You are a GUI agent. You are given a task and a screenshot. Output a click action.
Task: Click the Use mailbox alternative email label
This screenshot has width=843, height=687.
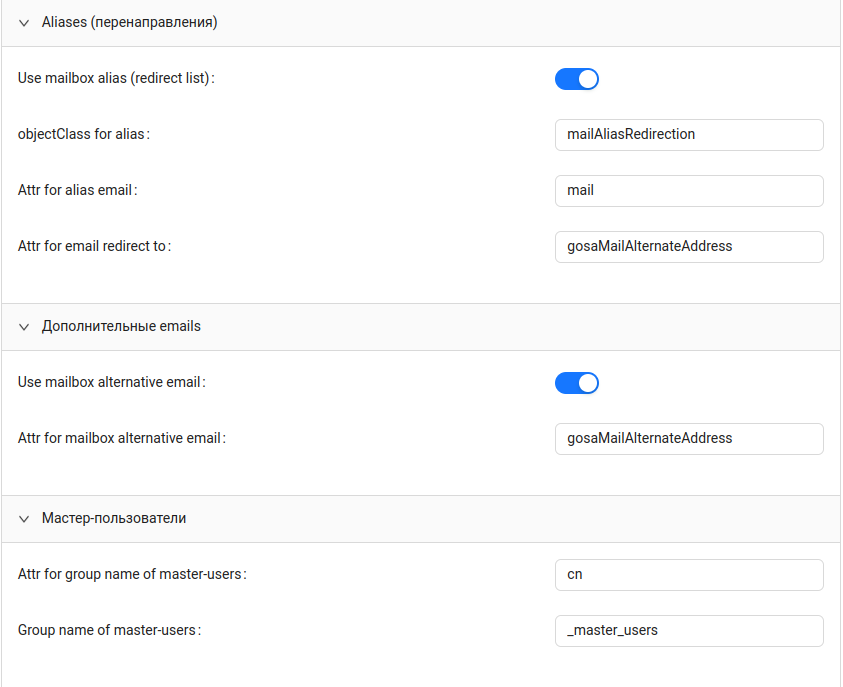coord(112,382)
